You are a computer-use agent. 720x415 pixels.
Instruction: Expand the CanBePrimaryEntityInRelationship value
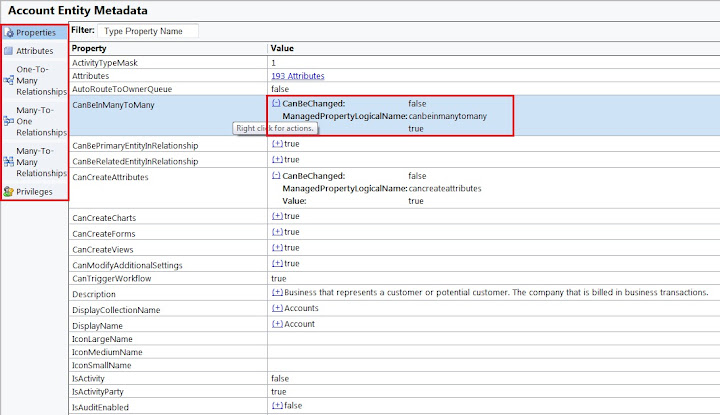277,145
